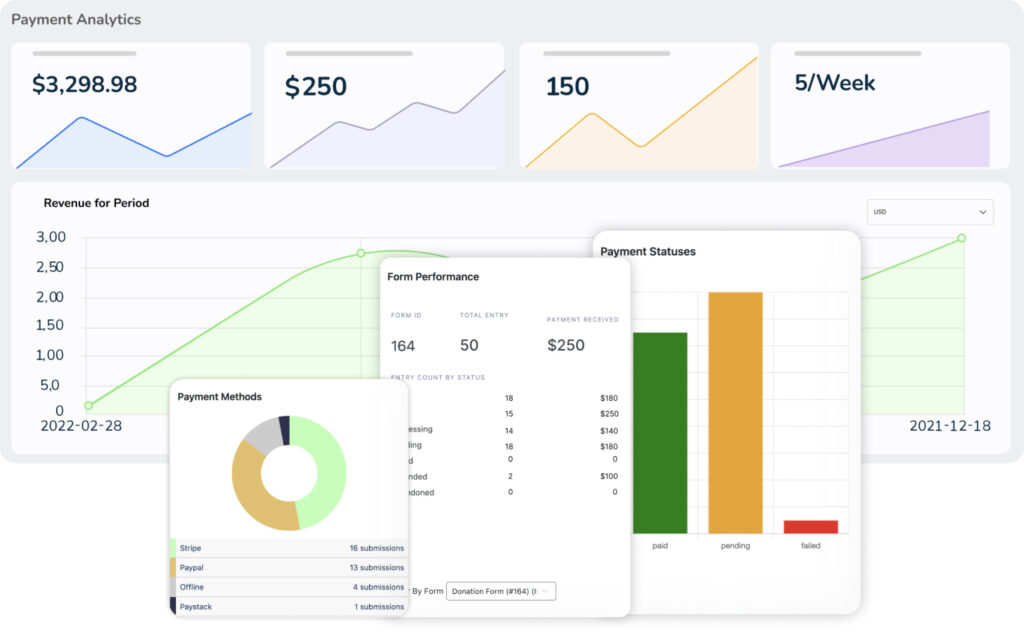This screenshot has width=1024, height=633.
Task: Open the Donation Form (#164) dropdown
Action: point(501,591)
